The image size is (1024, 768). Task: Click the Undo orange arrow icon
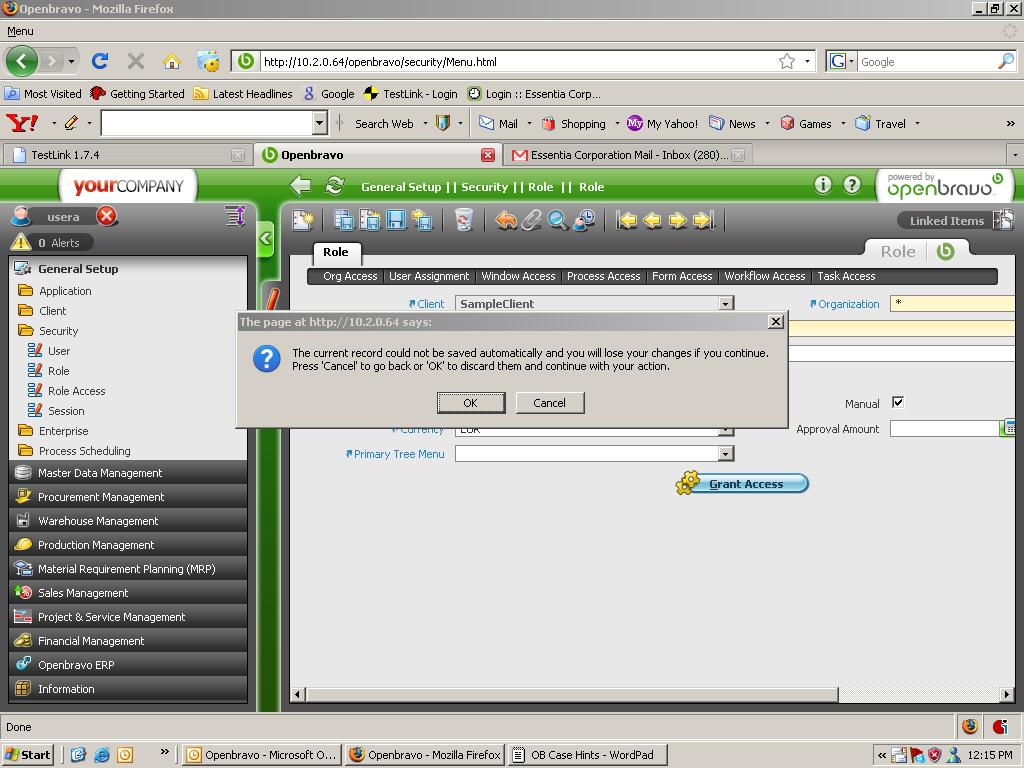506,220
